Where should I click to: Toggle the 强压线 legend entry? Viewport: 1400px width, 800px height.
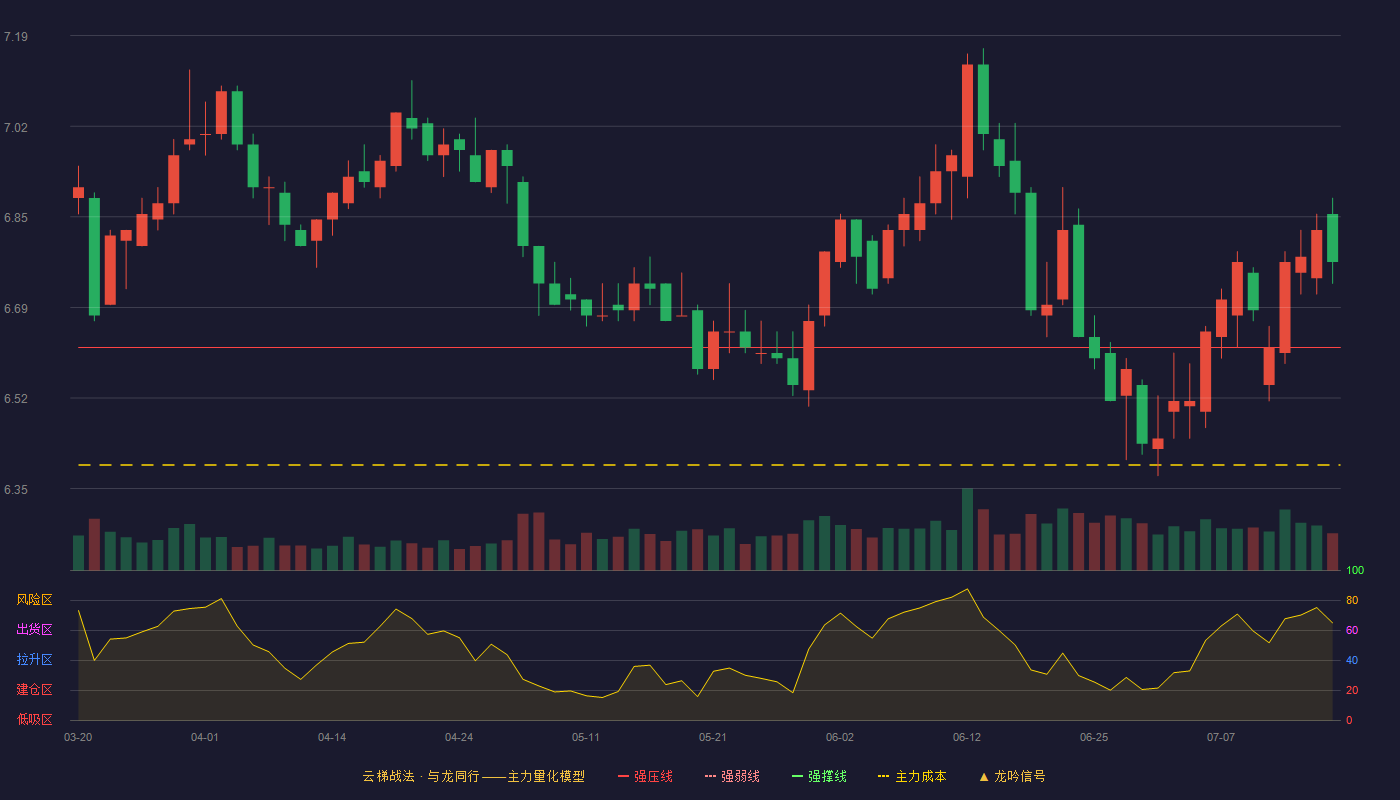click(x=645, y=776)
